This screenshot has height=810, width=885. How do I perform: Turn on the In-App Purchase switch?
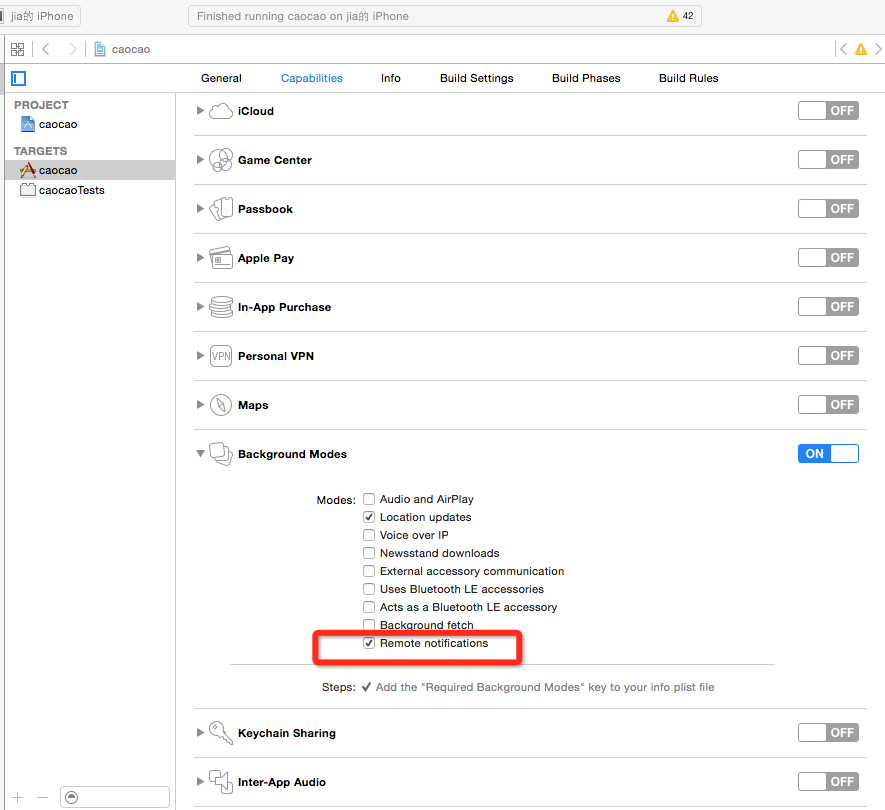tap(828, 307)
